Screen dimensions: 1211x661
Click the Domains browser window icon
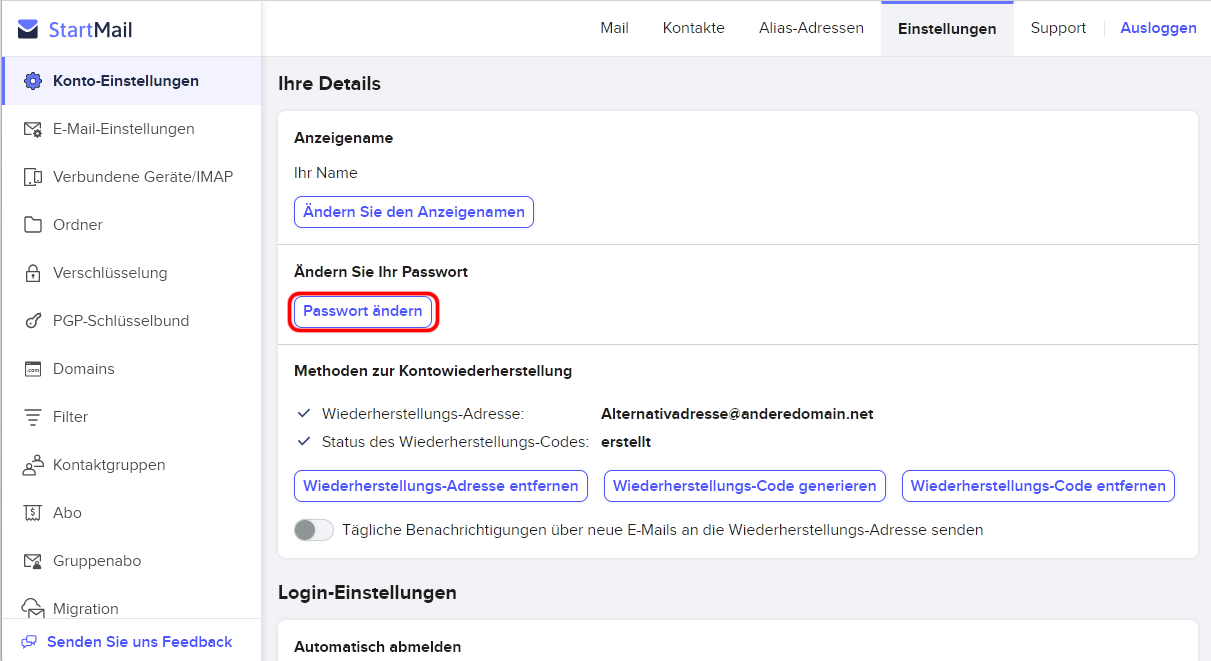[x=33, y=369]
